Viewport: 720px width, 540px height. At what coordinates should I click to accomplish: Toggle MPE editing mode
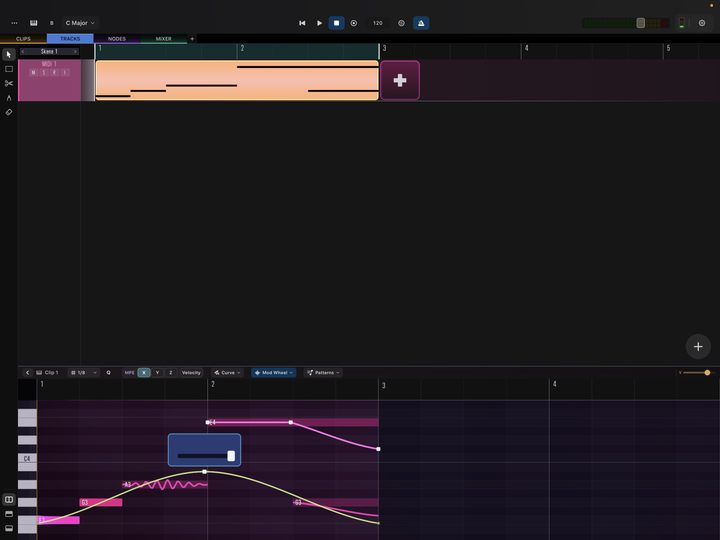[x=129, y=372]
